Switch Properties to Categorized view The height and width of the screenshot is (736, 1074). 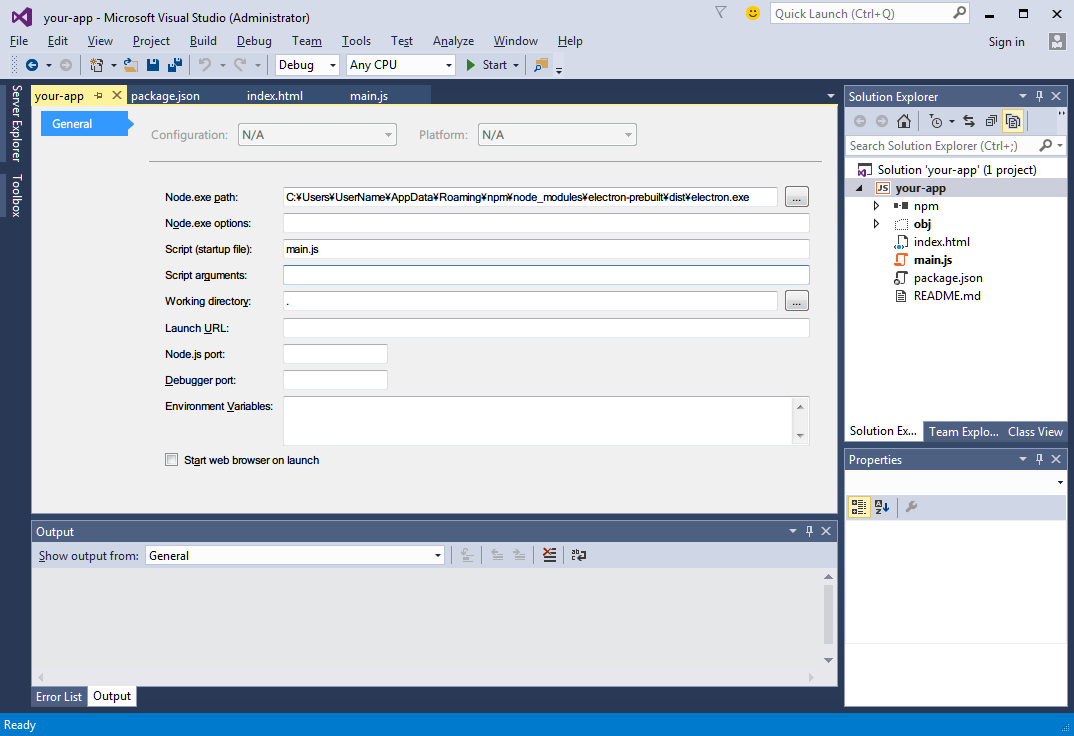pyautogui.click(x=859, y=507)
